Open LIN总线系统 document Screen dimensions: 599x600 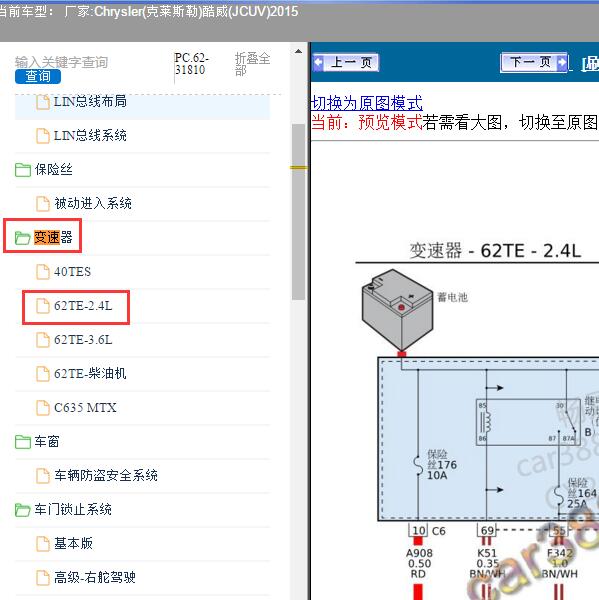(90, 135)
